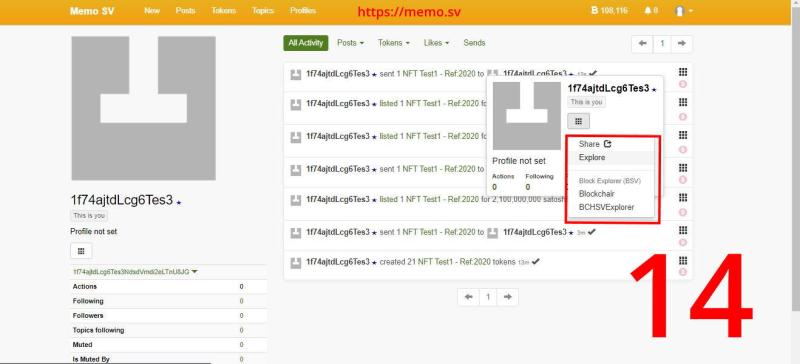The height and width of the screenshot is (364, 800).
Task: Click the sender avatar on the 2,100,000,000 satoshis row
Action: point(295,200)
